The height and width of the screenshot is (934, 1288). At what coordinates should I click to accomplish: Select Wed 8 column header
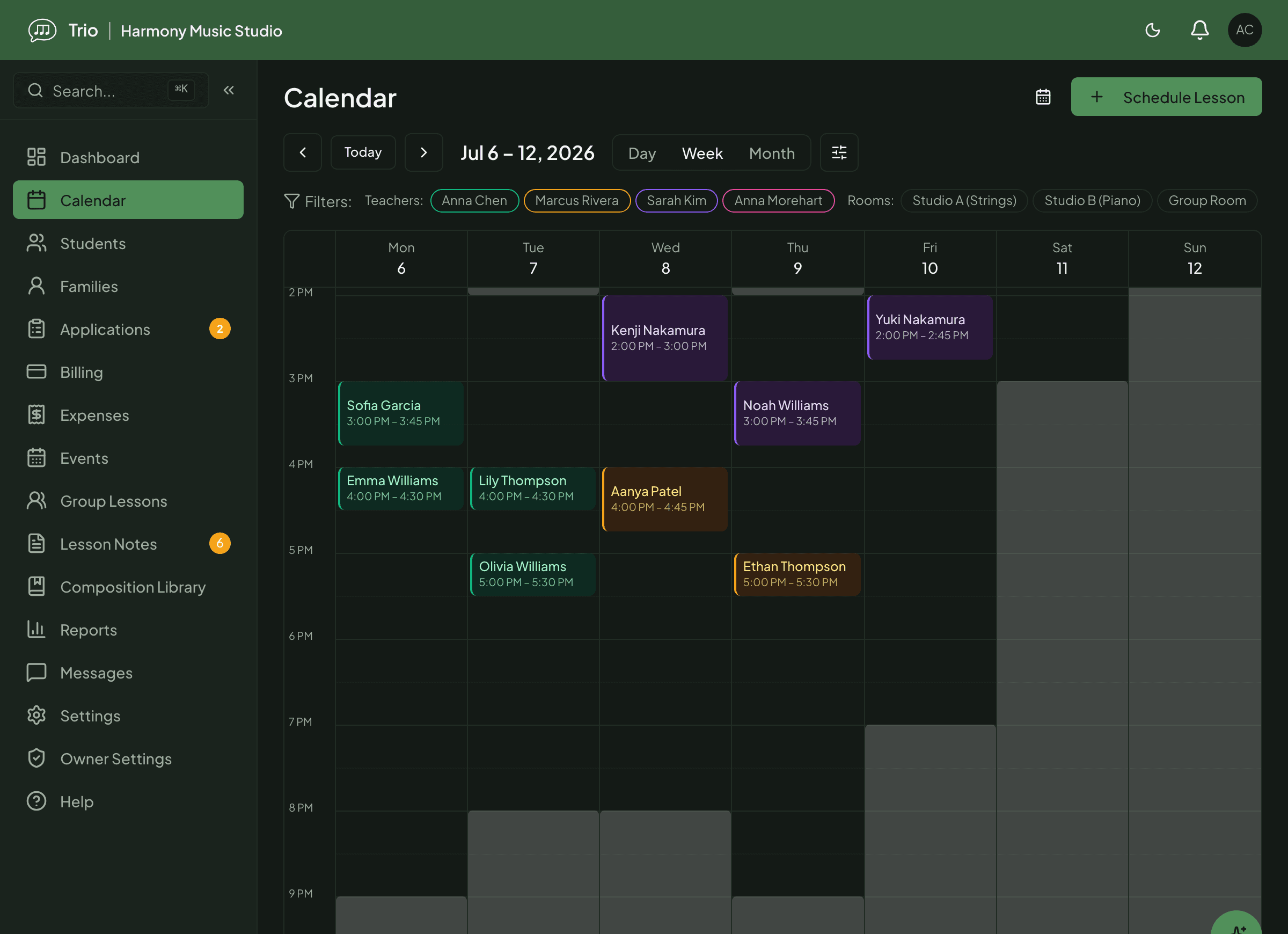click(x=665, y=259)
